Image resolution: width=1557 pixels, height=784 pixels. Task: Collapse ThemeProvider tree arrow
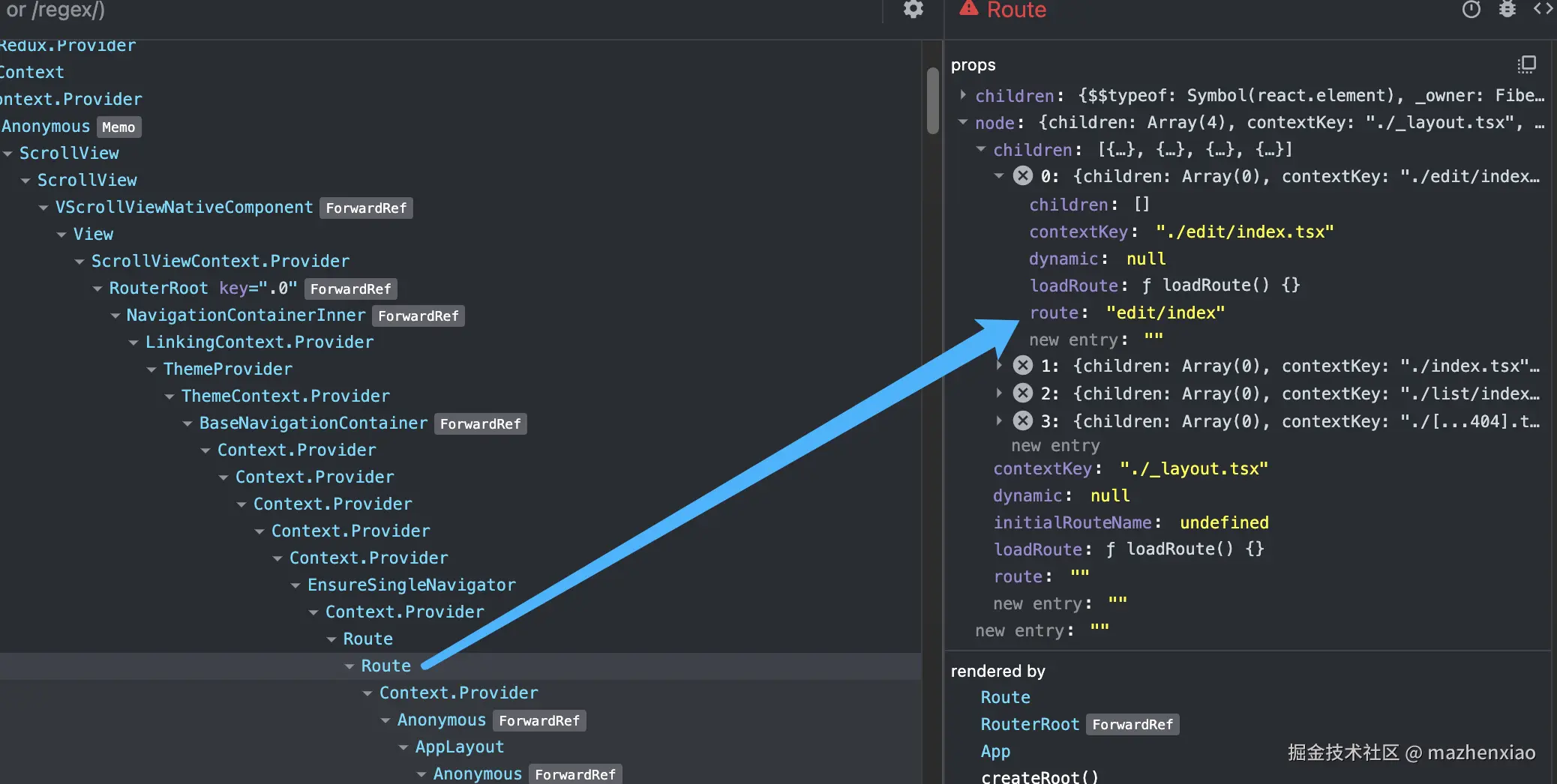pos(151,370)
